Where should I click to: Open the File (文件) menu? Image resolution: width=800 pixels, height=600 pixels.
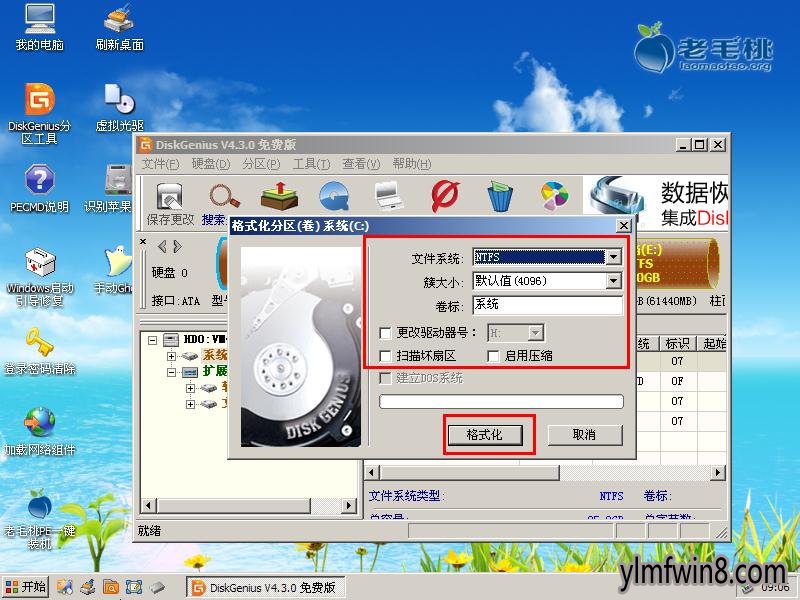pos(160,164)
